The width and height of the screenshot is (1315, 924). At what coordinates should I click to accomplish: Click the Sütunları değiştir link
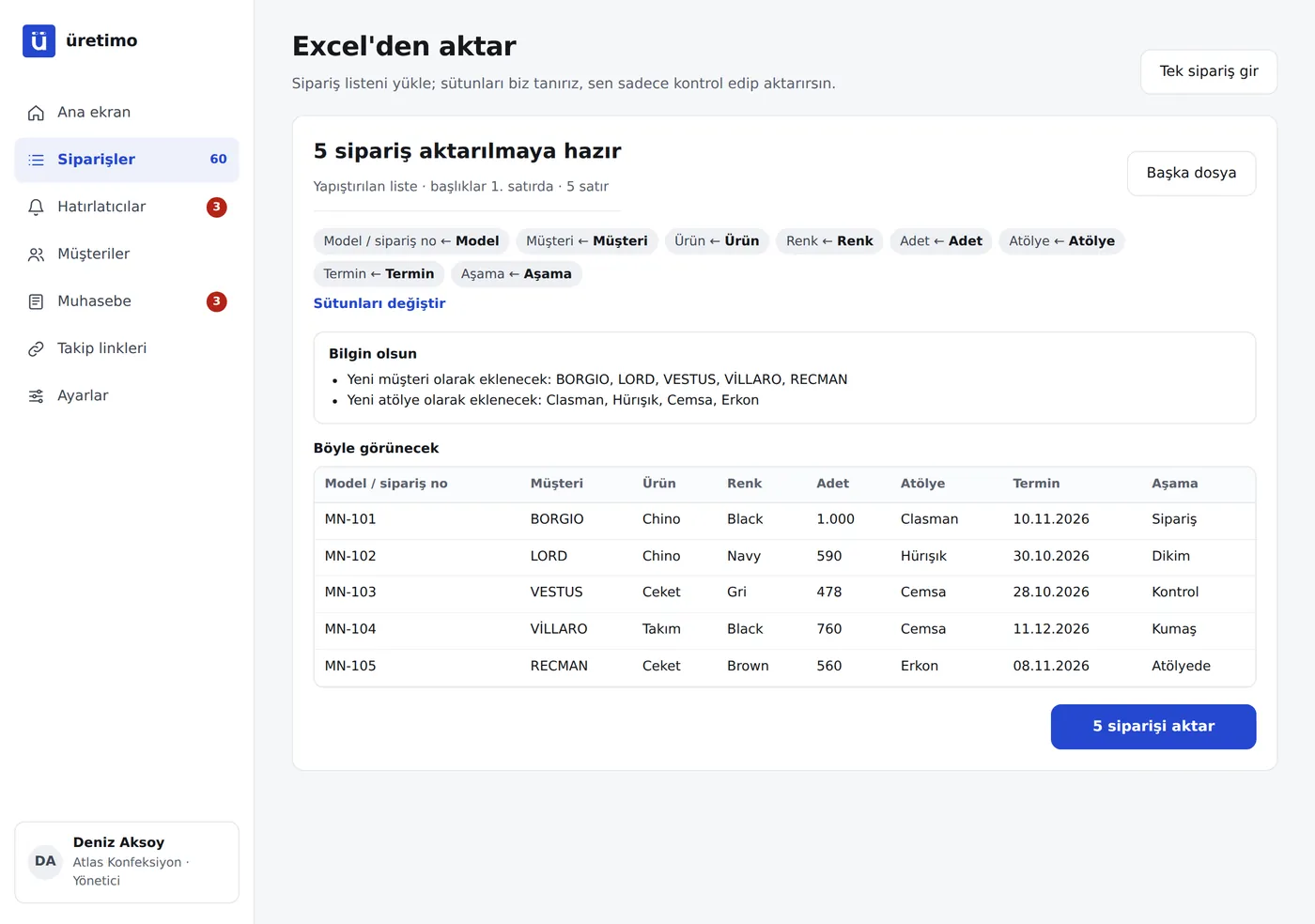379,303
